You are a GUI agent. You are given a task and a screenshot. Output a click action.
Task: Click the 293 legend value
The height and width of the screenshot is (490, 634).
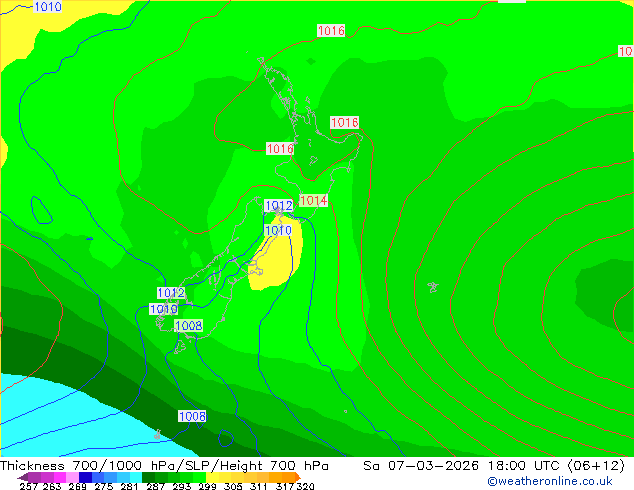[181, 486]
